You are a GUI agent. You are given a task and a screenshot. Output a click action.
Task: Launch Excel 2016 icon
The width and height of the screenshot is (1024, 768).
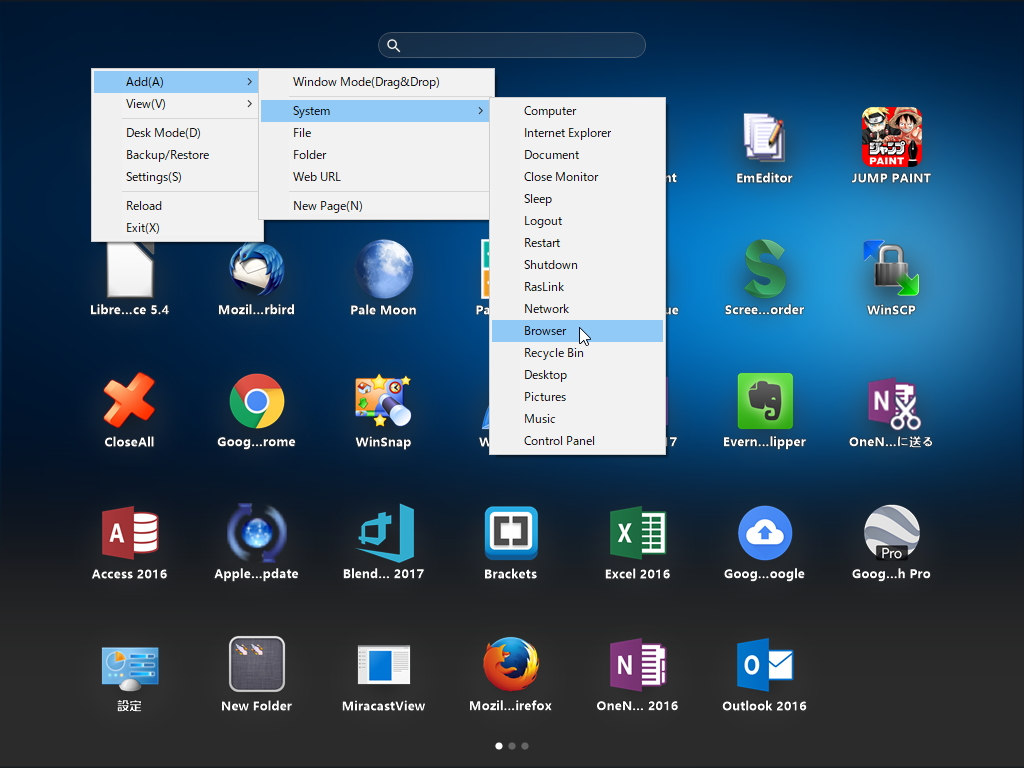pos(637,533)
